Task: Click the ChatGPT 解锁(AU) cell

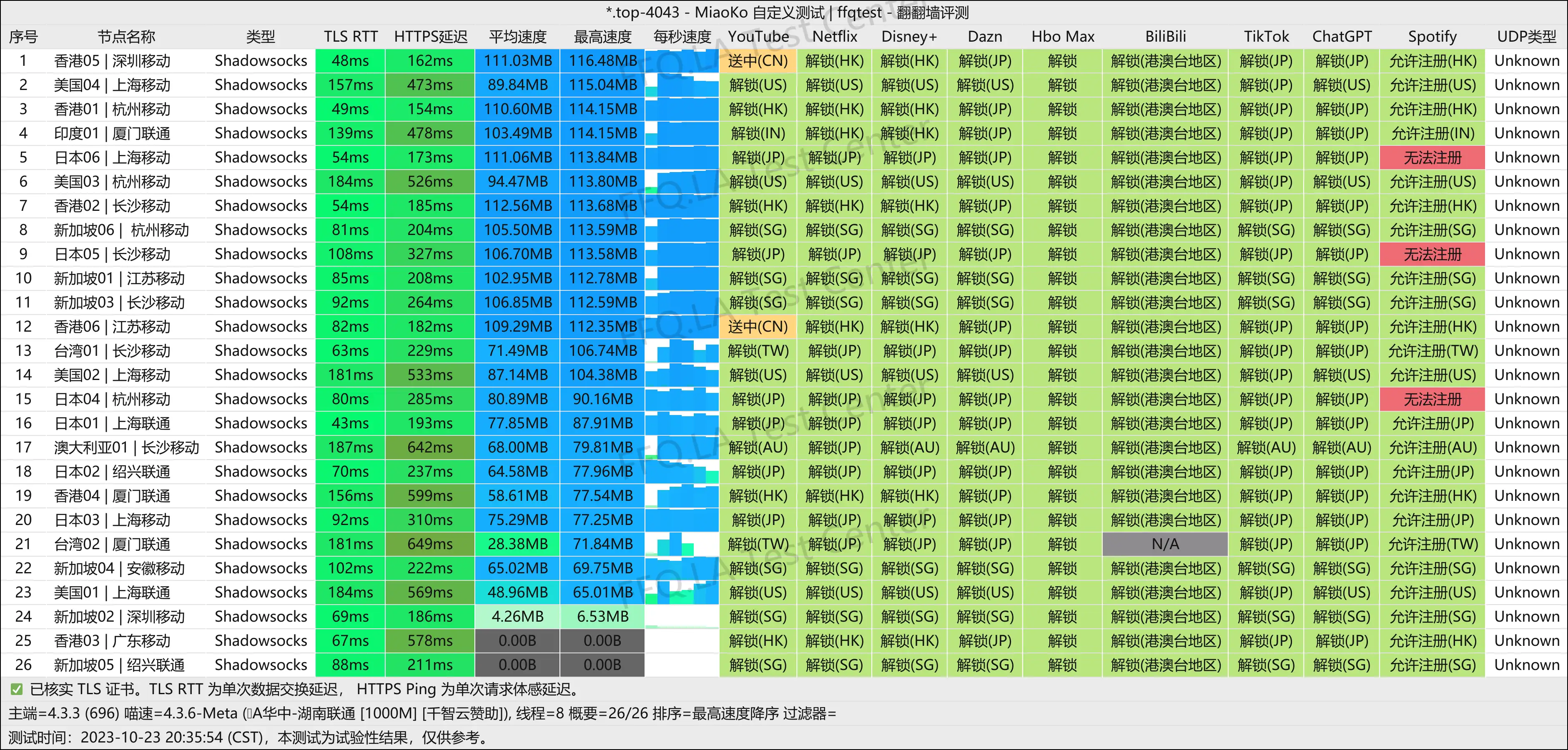Action: pos(1342,447)
